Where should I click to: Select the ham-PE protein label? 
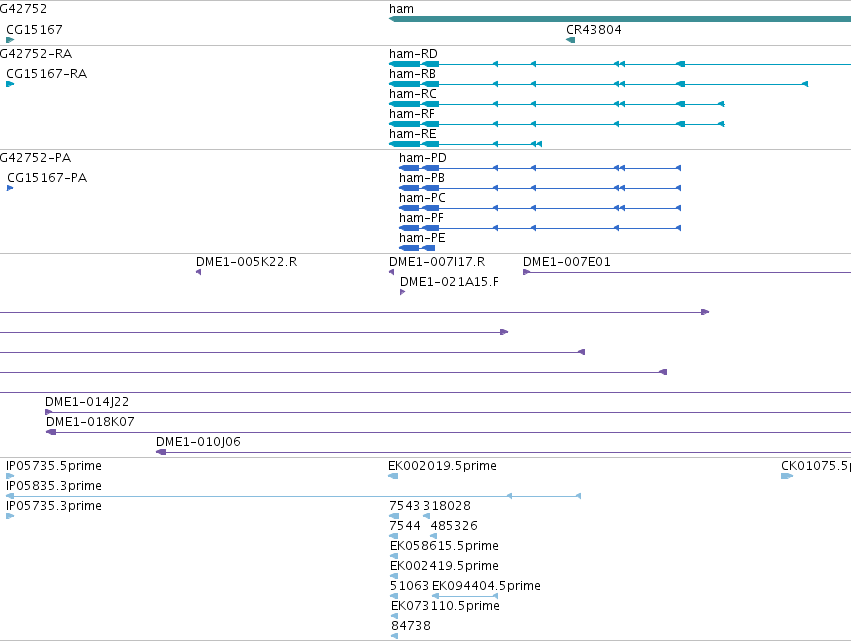click(422, 238)
